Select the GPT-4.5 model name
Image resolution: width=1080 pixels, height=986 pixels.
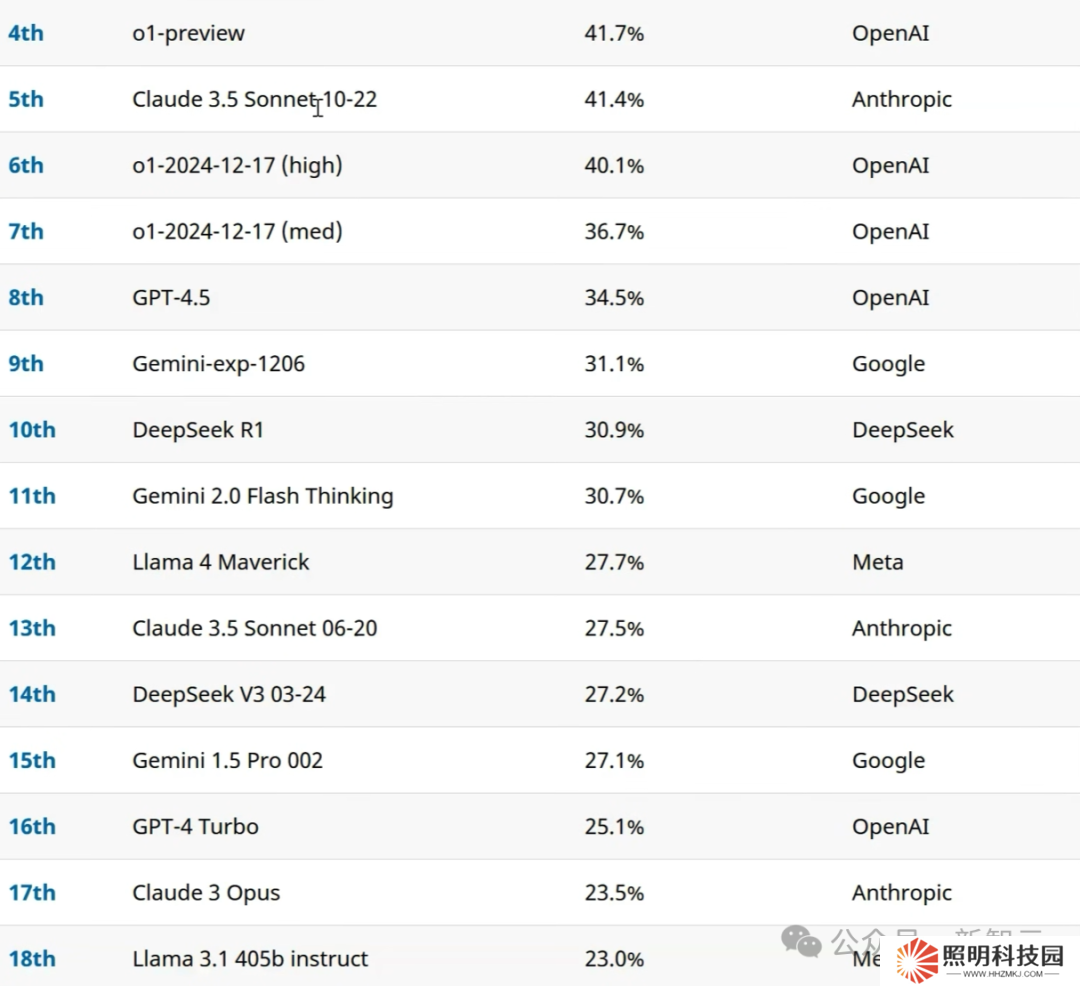[171, 297]
